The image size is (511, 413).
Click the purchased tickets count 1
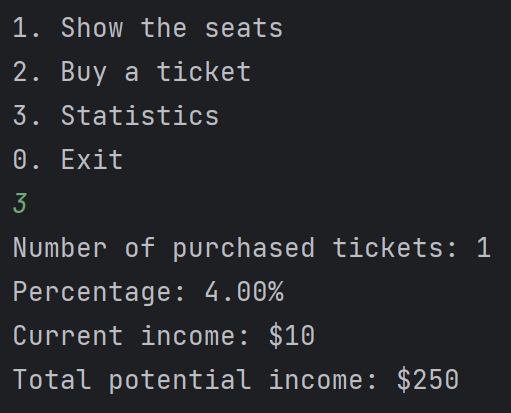click(x=484, y=247)
